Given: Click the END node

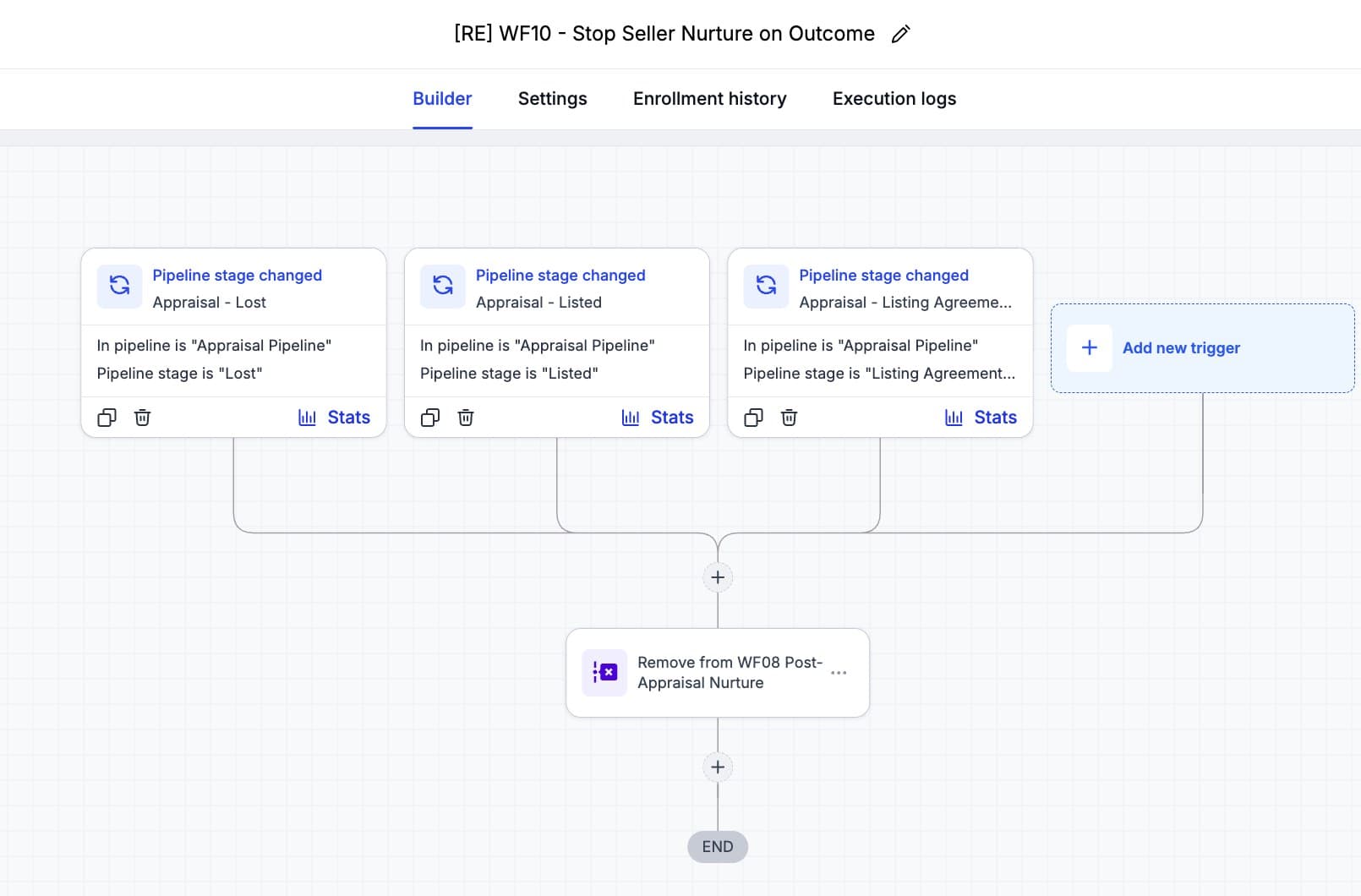Looking at the screenshot, I should click(718, 847).
